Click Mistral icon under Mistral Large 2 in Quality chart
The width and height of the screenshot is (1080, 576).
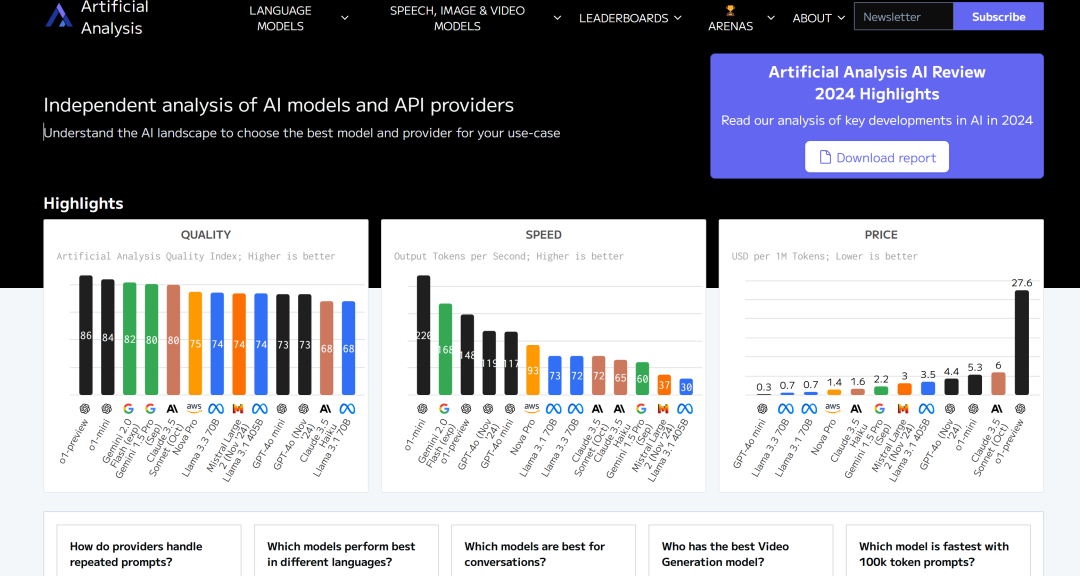pyautogui.click(x=238, y=409)
